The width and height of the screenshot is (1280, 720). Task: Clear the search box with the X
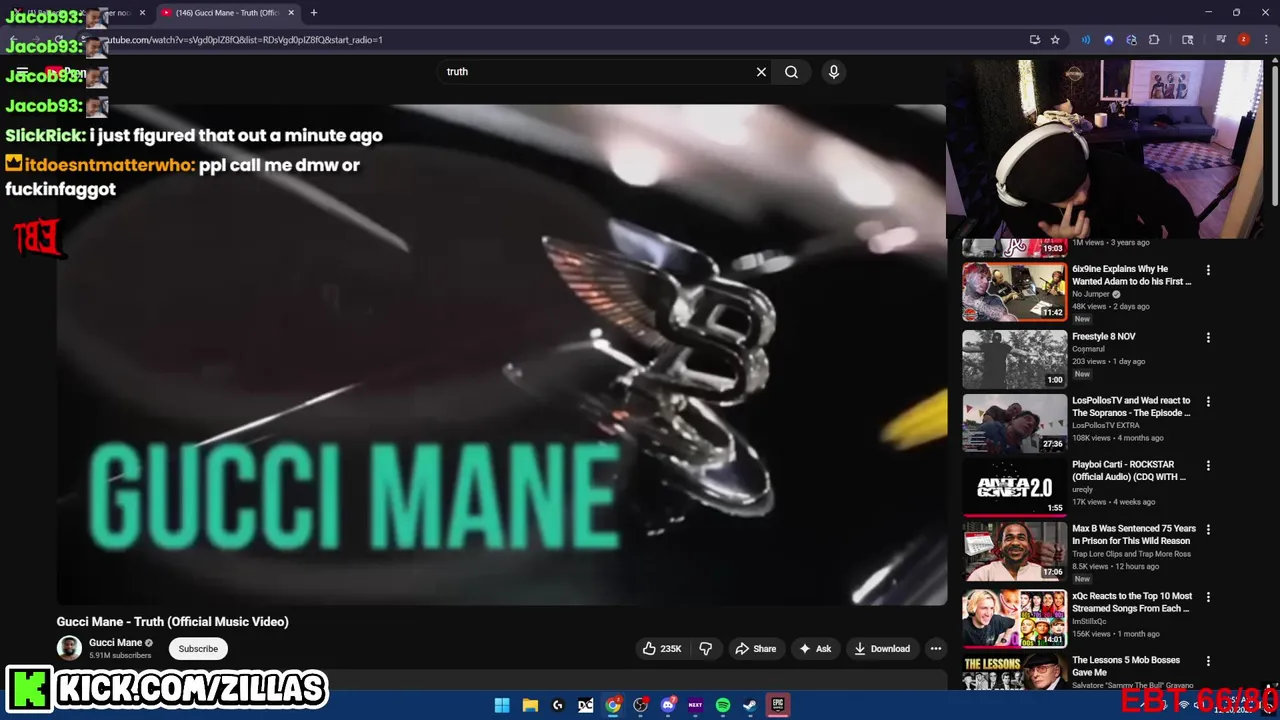pyautogui.click(x=761, y=72)
